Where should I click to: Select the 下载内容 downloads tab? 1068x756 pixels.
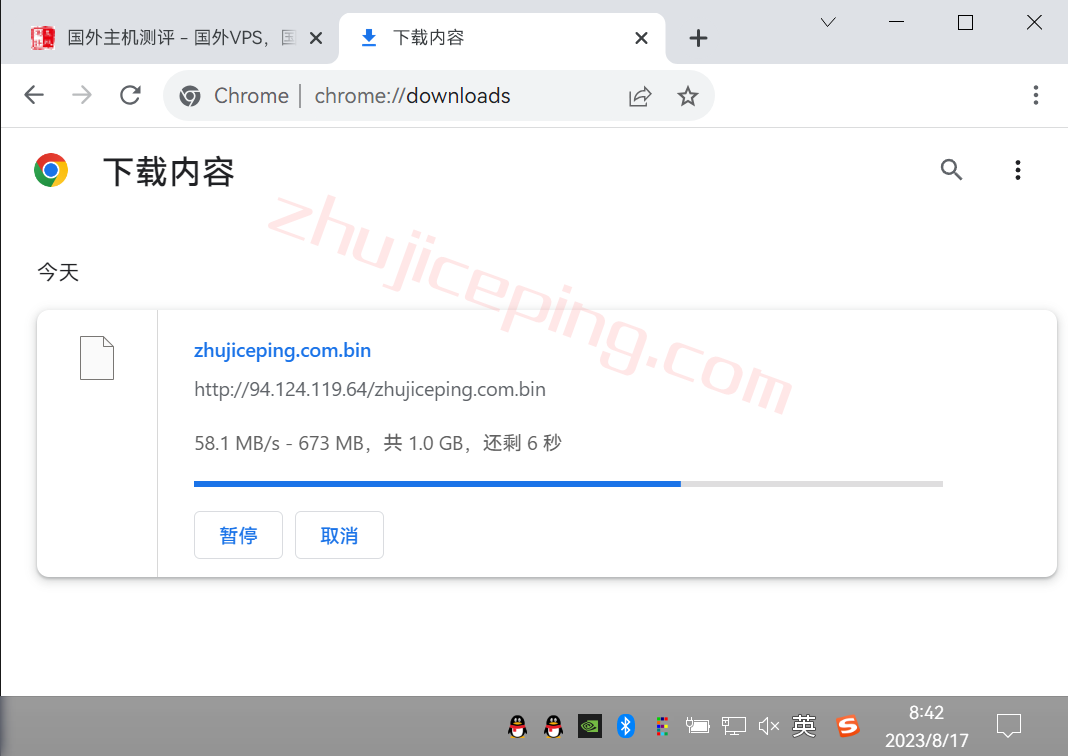click(x=502, y=38)
